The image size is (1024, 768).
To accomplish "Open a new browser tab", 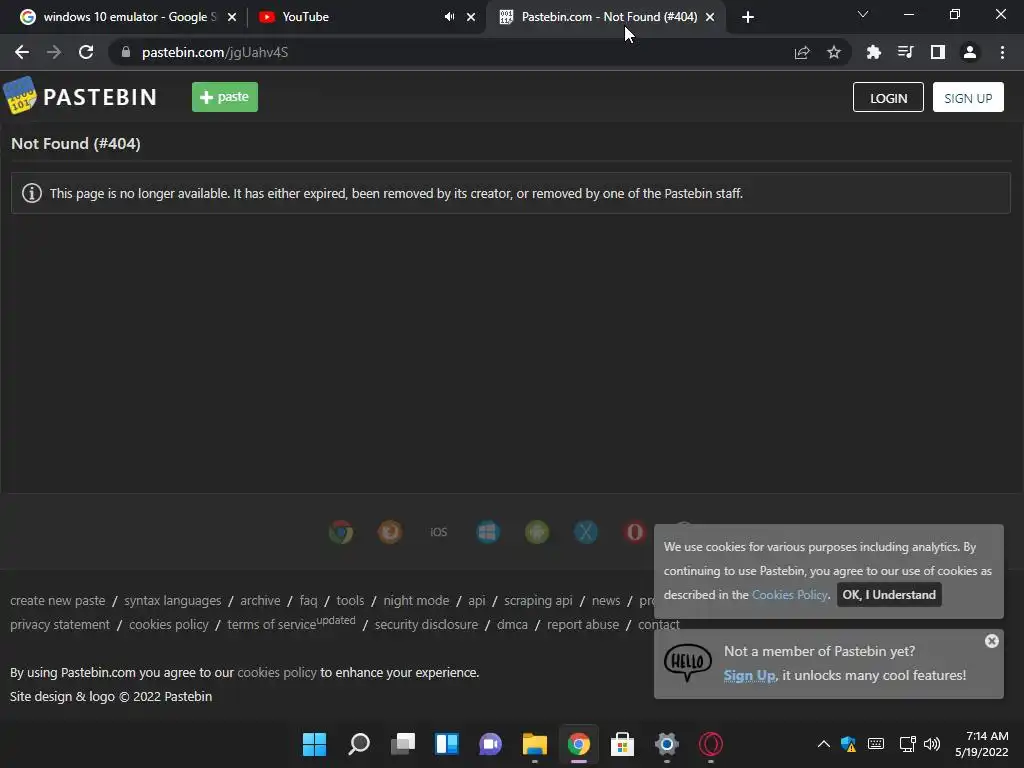I will click(748, 17).
